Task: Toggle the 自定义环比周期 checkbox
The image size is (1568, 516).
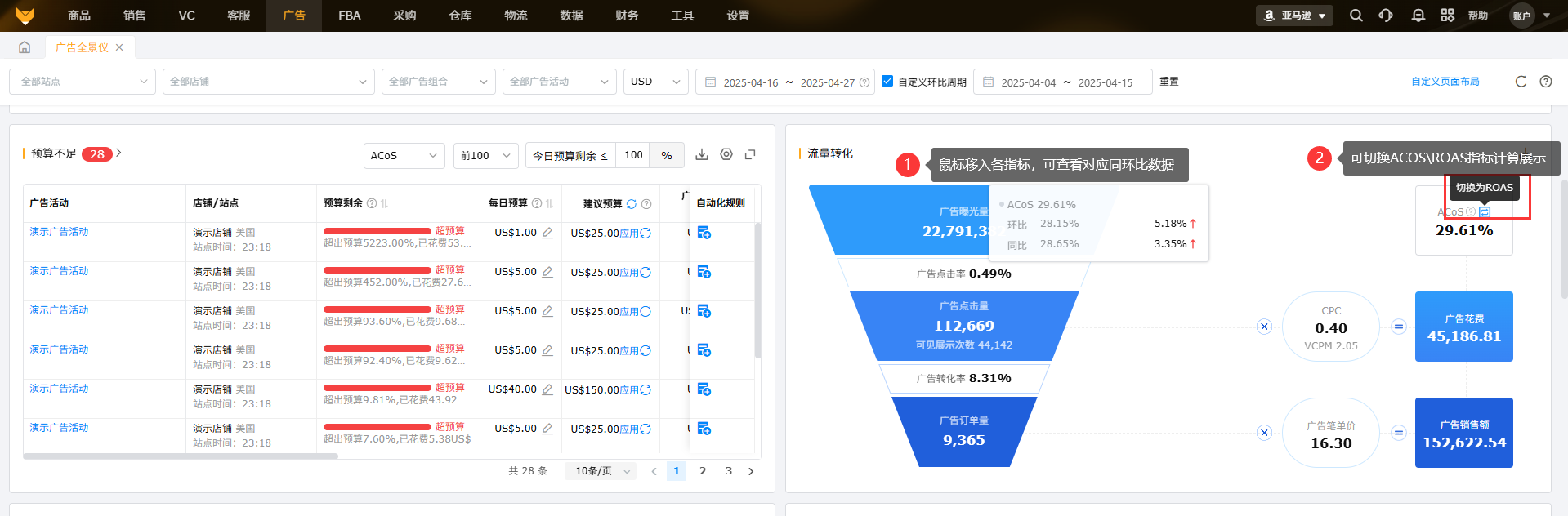Action: coord(887,82)
